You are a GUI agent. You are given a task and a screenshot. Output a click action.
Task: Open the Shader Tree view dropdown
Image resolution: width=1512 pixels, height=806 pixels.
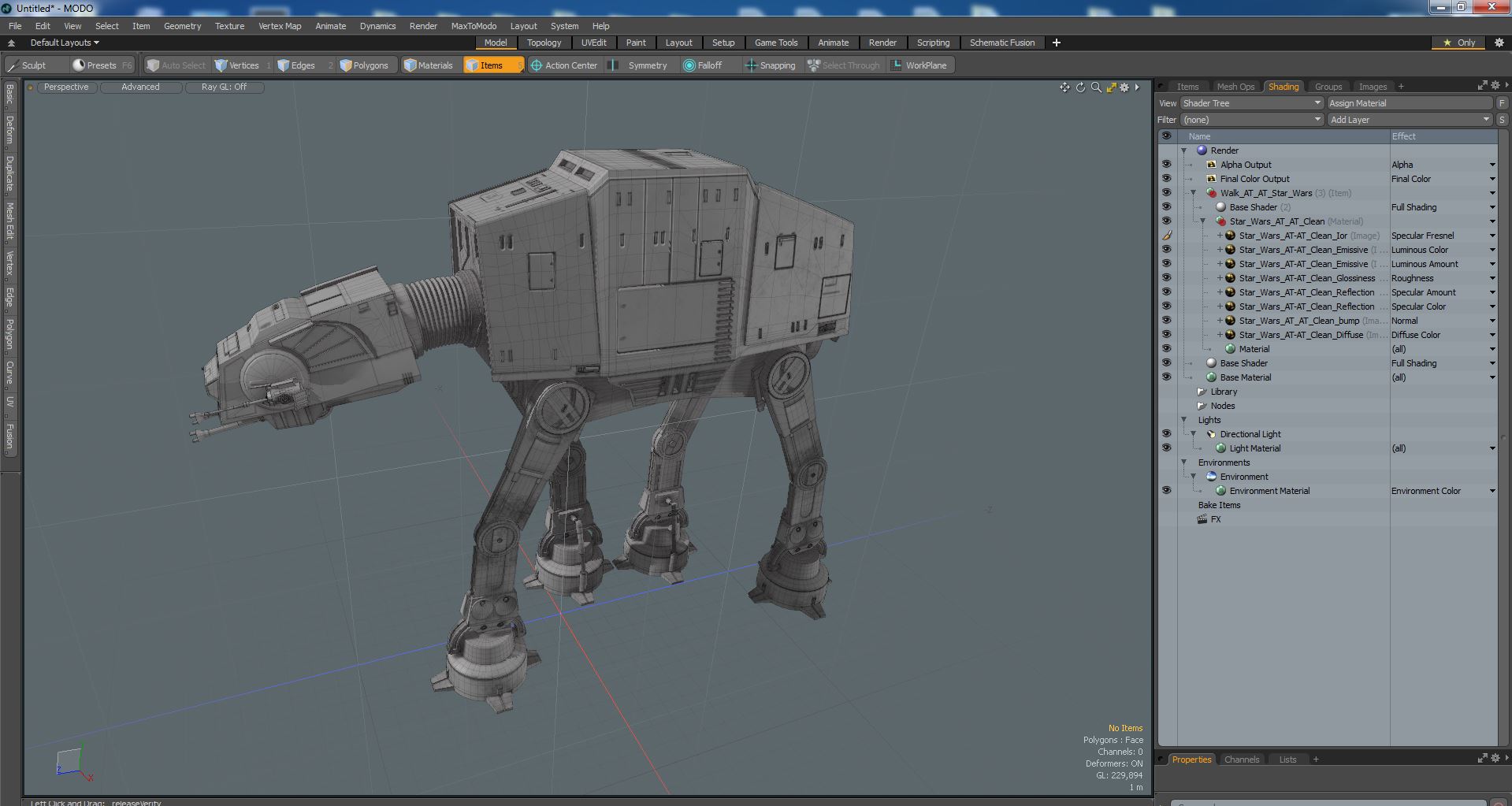[1251, 103]
